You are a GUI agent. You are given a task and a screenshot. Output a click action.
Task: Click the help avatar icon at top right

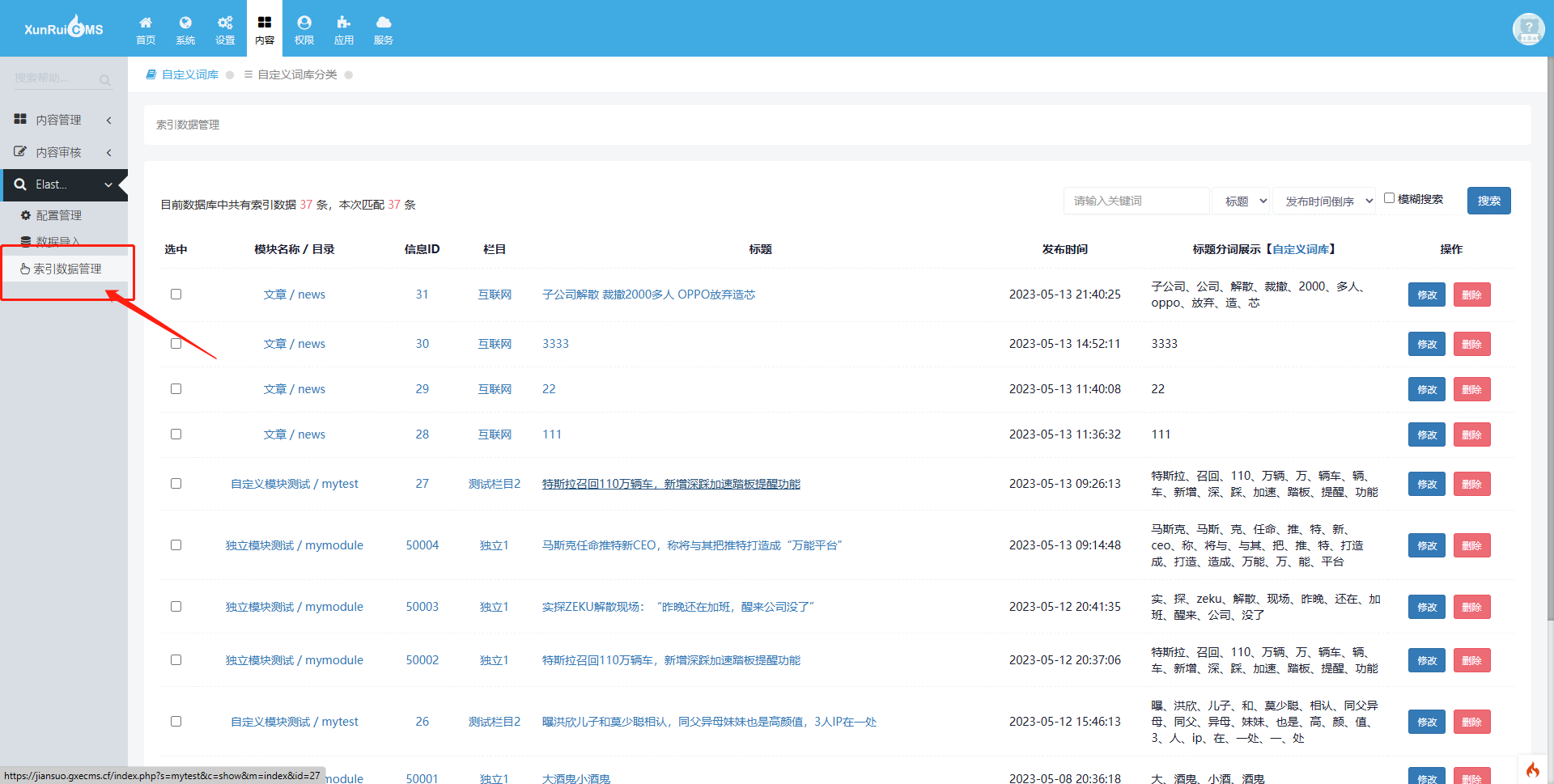pos(1528,29)
